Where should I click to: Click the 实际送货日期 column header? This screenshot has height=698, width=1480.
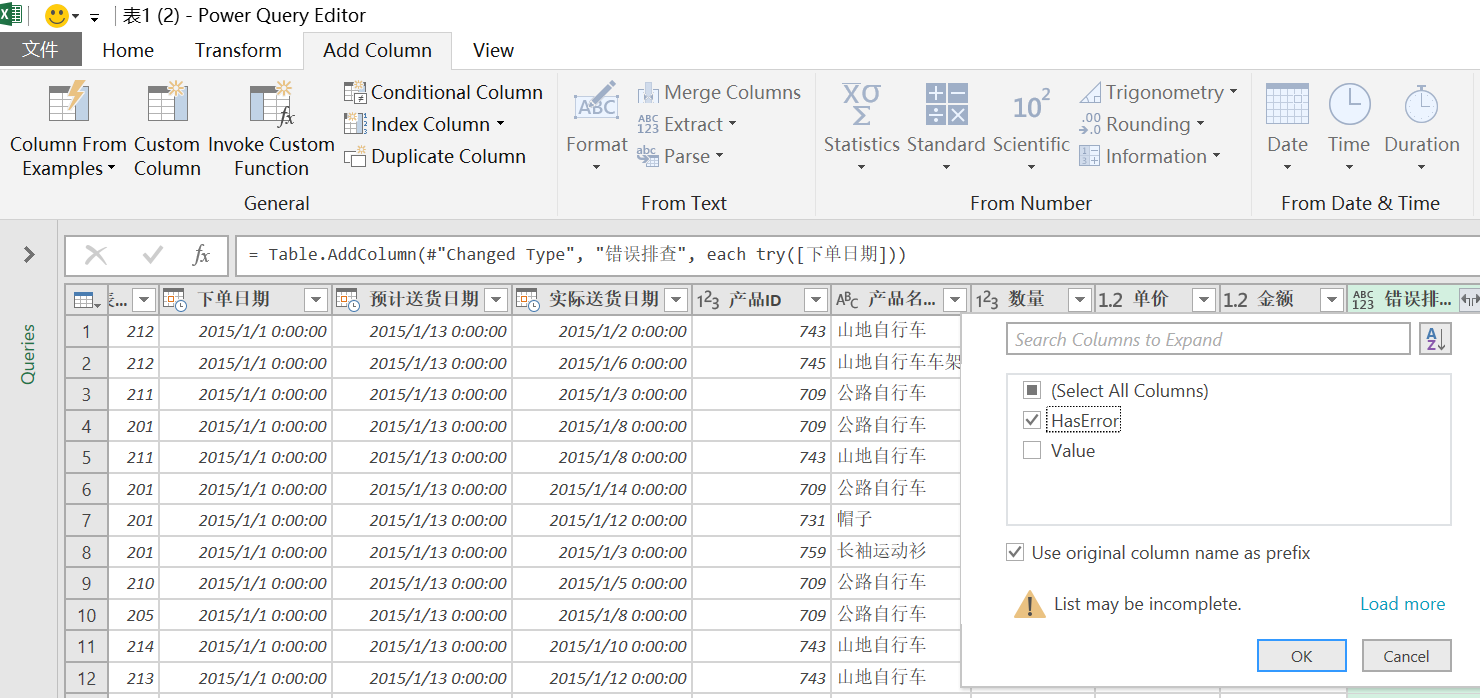(x=602, y=299)
